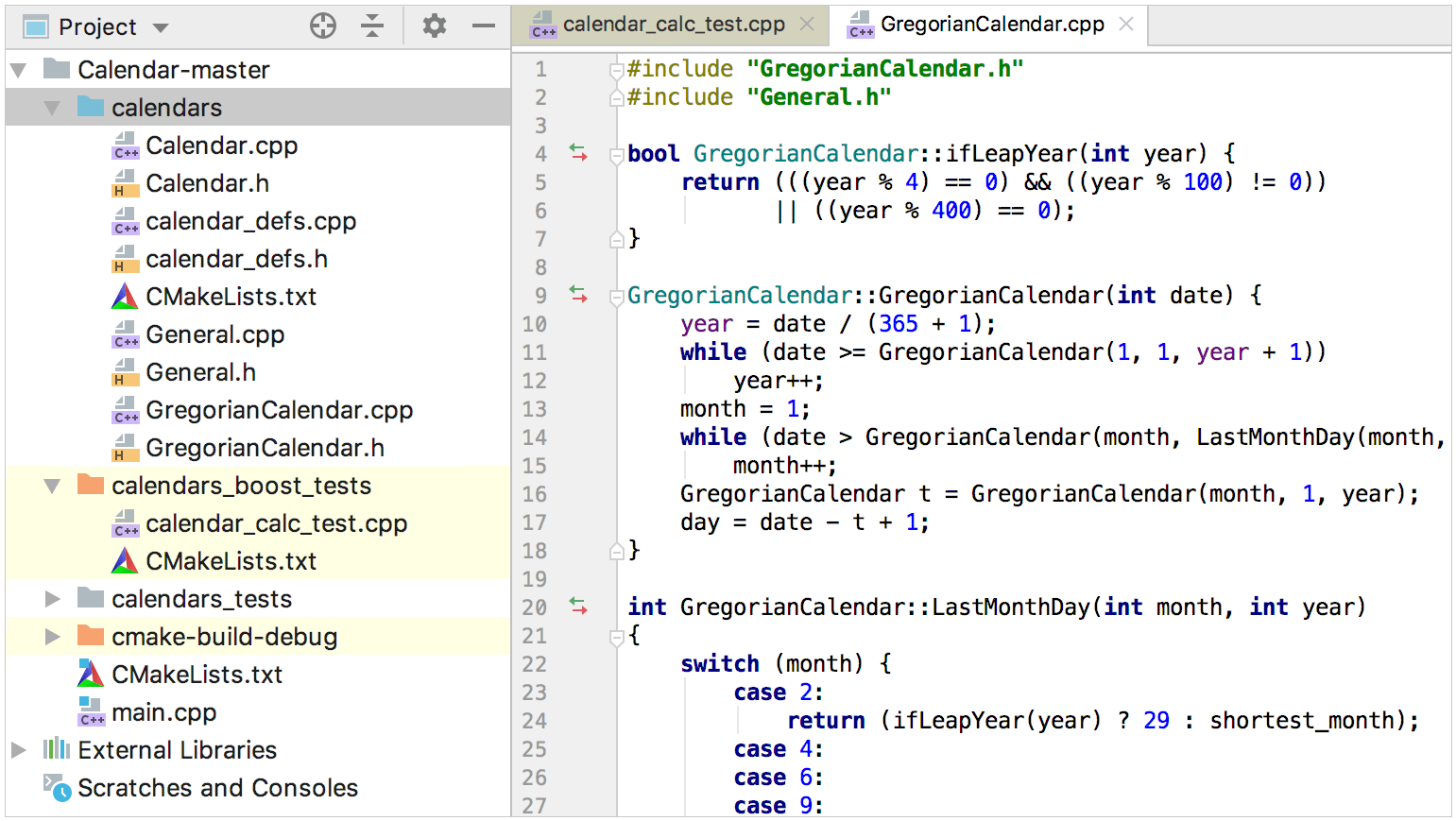1456x821 pixels.
Task: Select General.cpp in project tree
Action: point(215,334)
